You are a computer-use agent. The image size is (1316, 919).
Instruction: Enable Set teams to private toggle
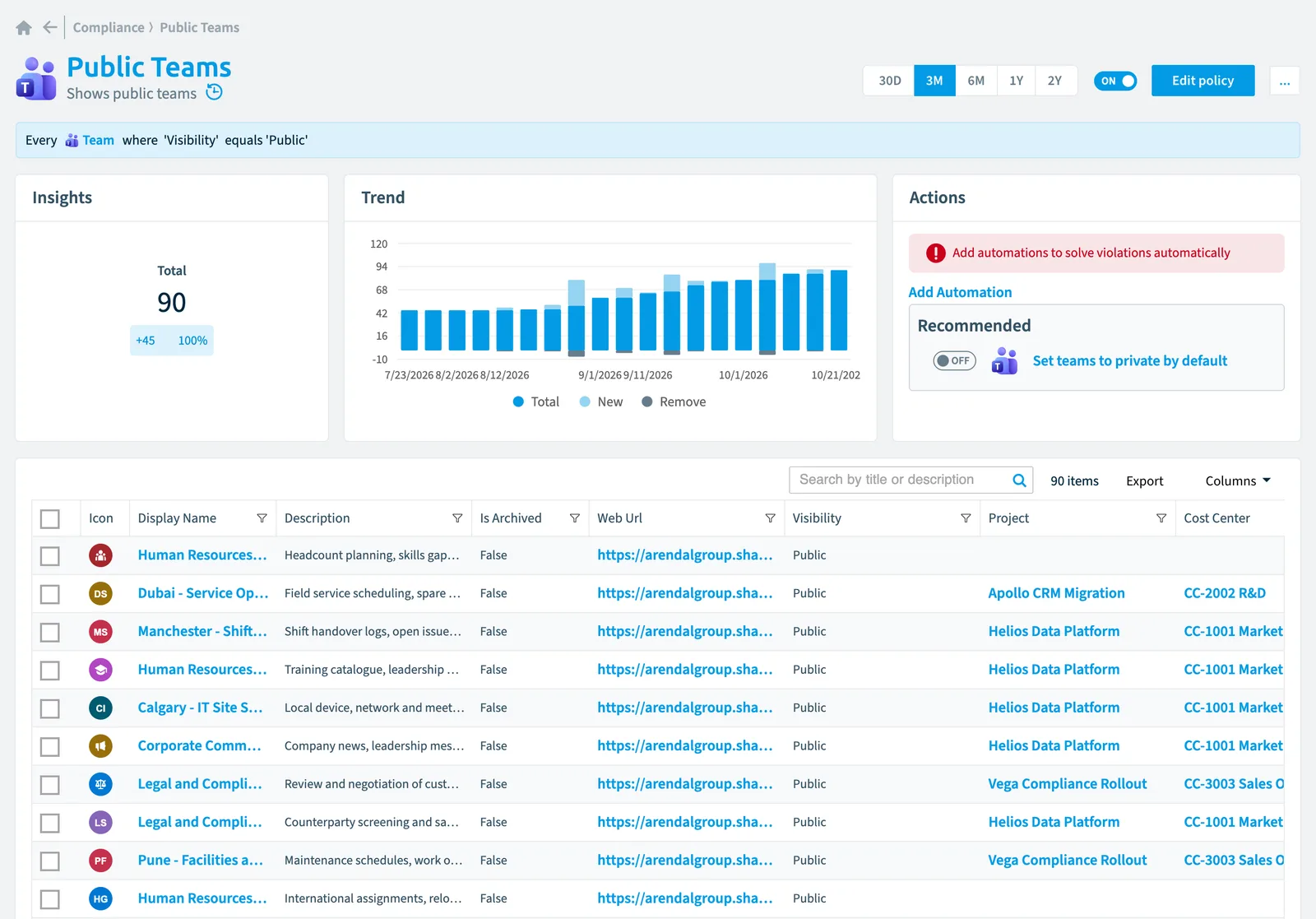pos(954,360)
